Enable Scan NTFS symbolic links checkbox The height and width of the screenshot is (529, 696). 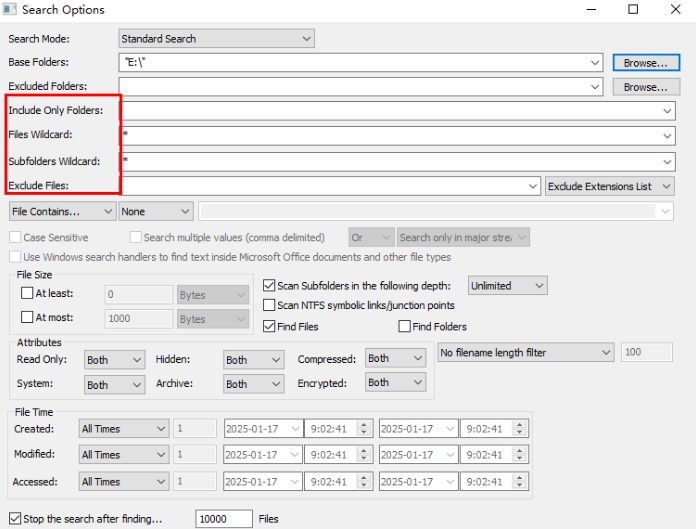(x=269, y=305)
